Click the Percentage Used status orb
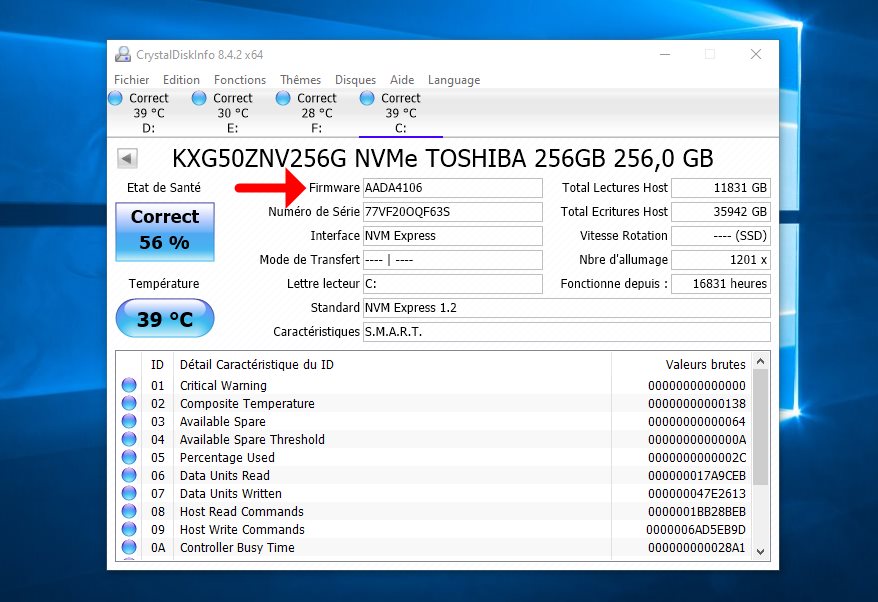Viewport: 878px width, 602px height. (129, 458)
